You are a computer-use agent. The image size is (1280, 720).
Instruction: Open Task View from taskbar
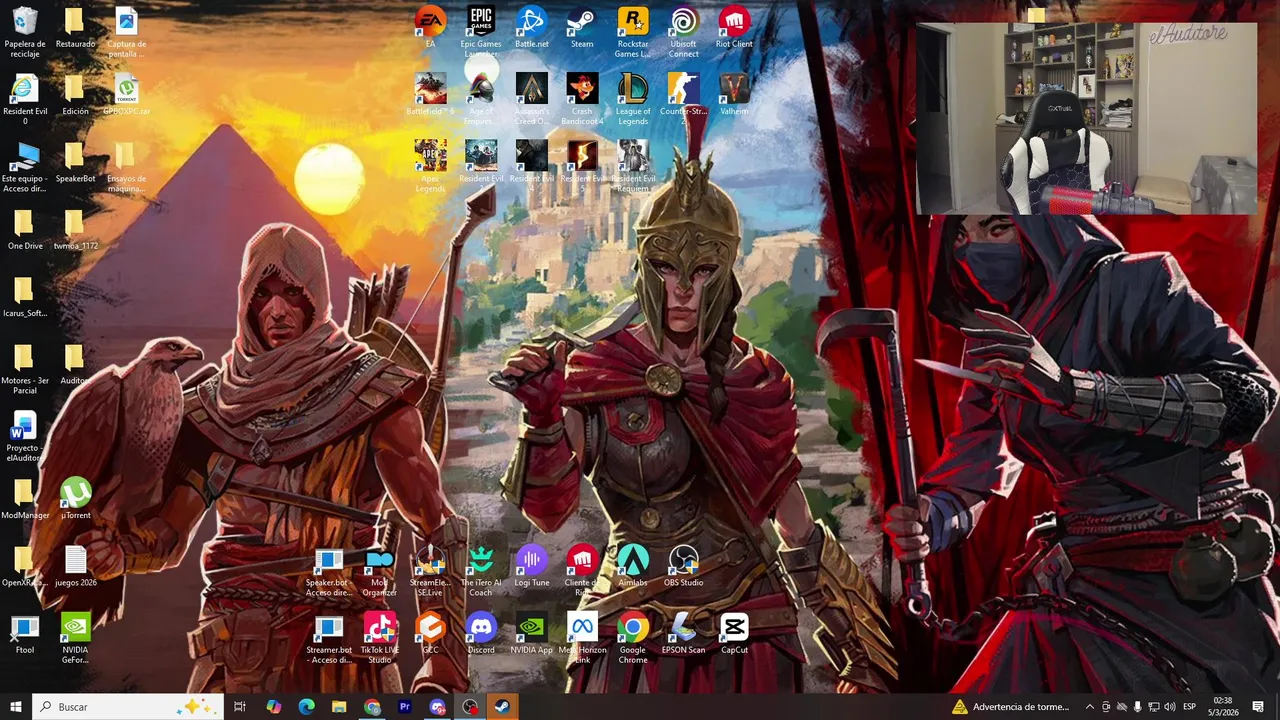pyautogui.click(x=240, y=707)
